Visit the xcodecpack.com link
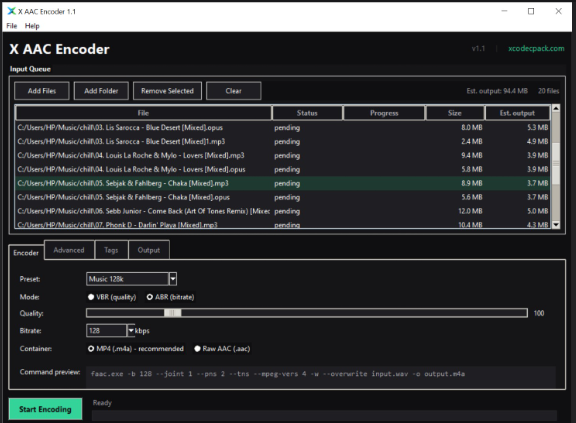 (x=536, y=48)
